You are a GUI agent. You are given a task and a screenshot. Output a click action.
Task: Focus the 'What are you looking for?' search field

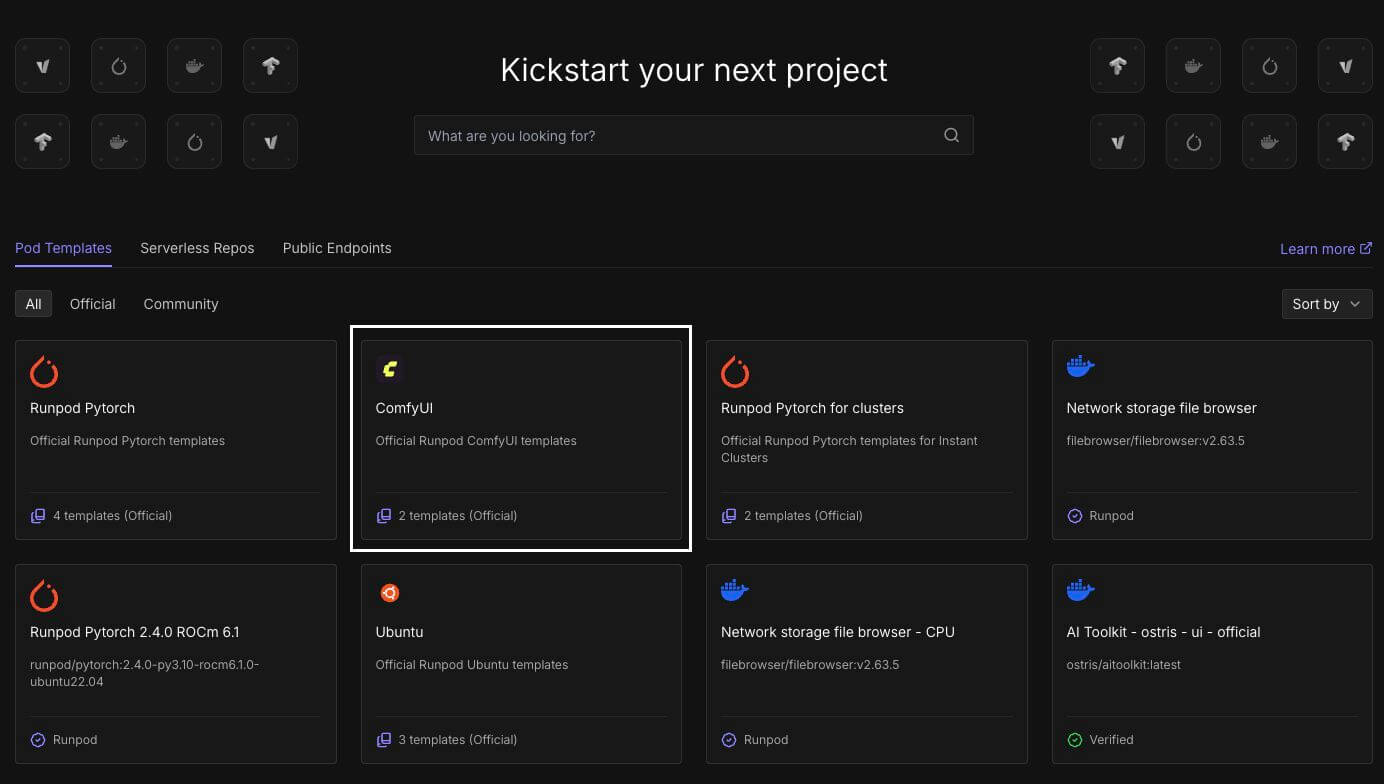(x=693, y=135)
